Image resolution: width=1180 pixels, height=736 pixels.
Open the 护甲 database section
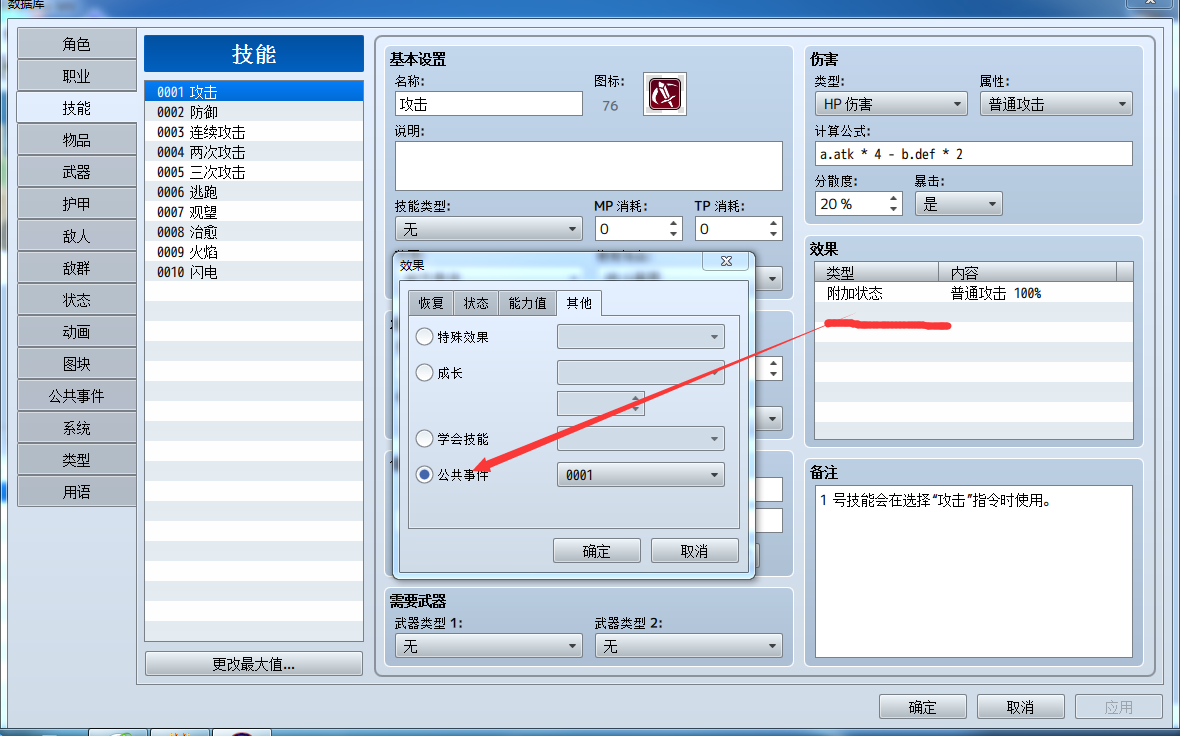click(77, 204)
